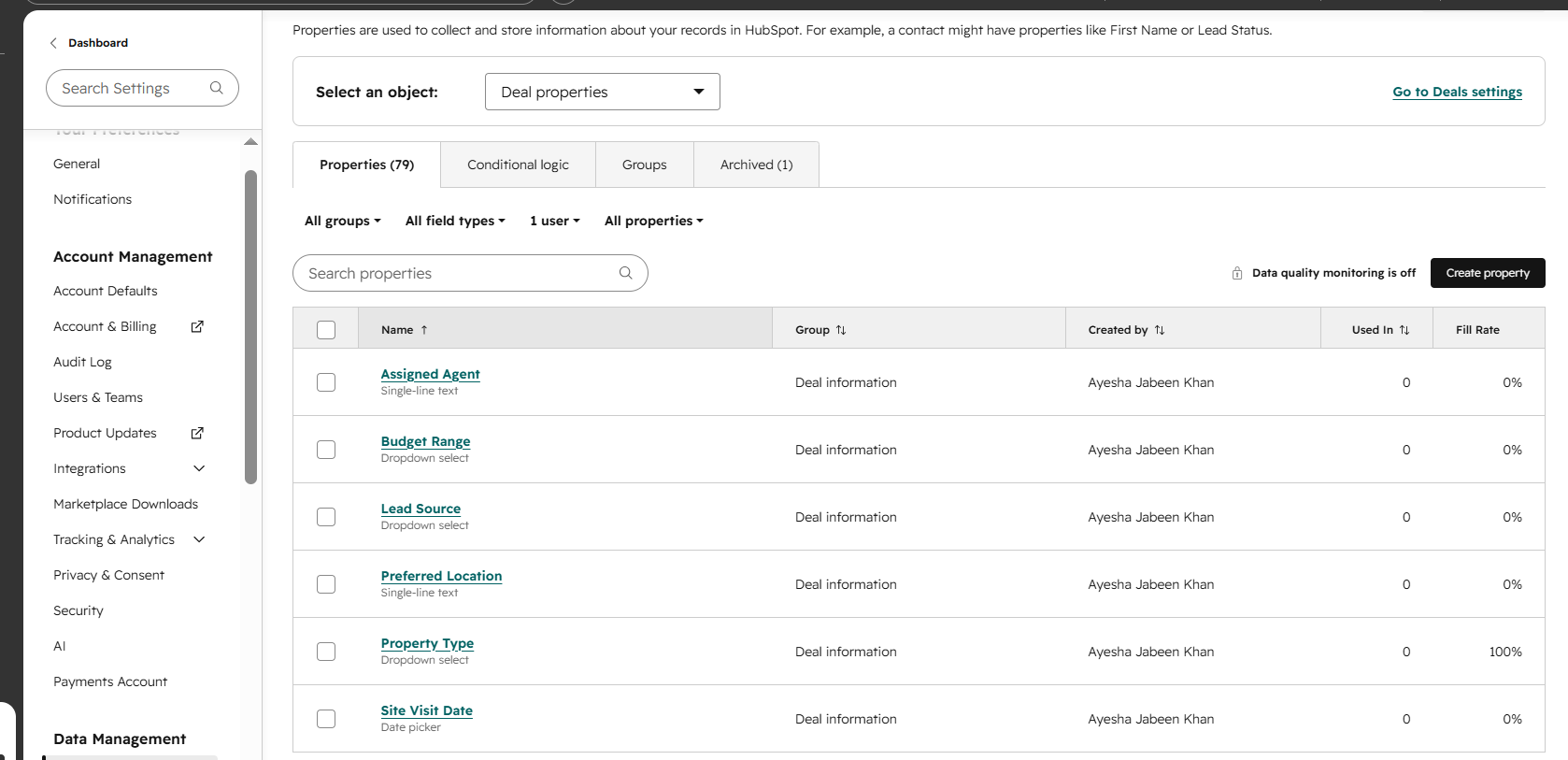Check the Lead Source row checkbox
1568x760 pixels.
pyautogui.click(x=326, y=517)
